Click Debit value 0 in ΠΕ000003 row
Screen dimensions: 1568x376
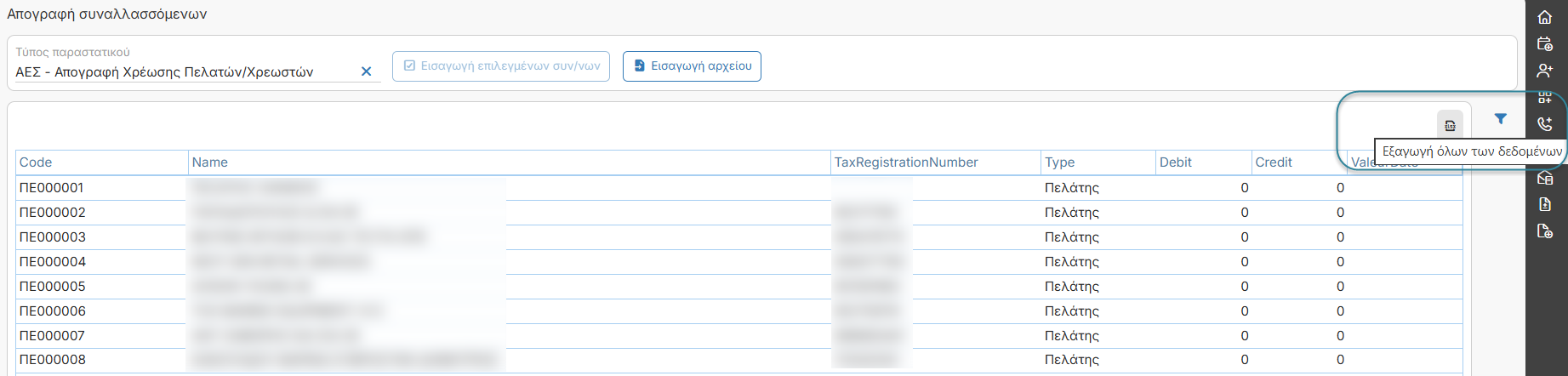(x=1245, y=237)
